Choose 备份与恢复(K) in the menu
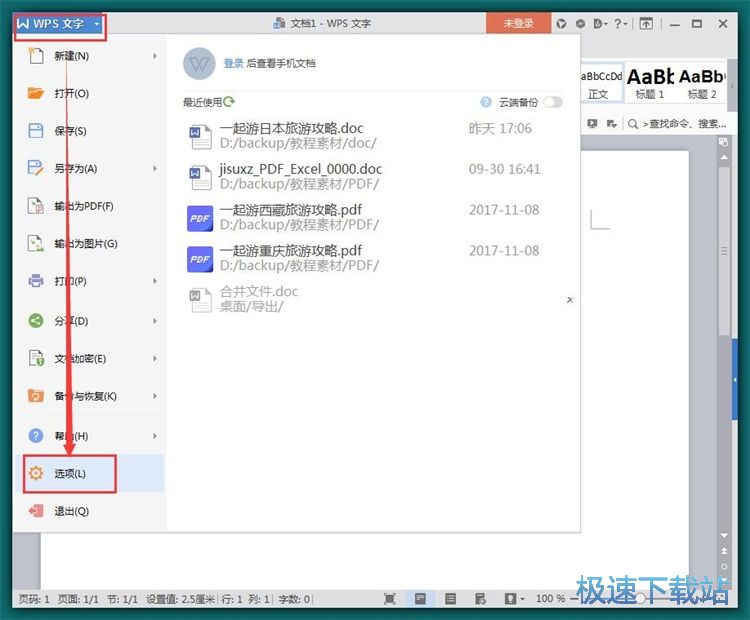The width and height of the screenshot is (750, 620). point(91,396)
